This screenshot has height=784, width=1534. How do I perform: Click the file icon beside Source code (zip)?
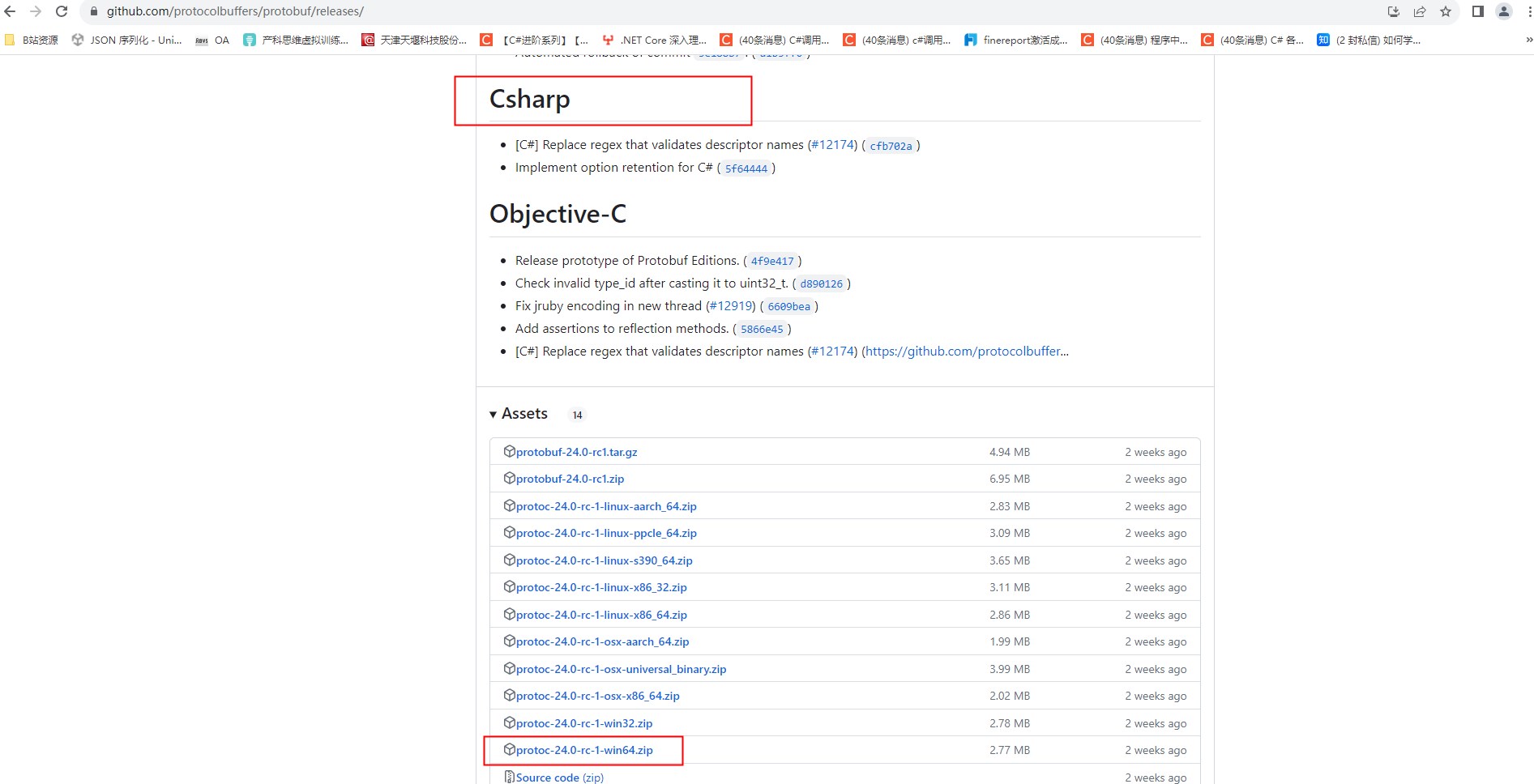pyautogui.click(x=510, y=777)
